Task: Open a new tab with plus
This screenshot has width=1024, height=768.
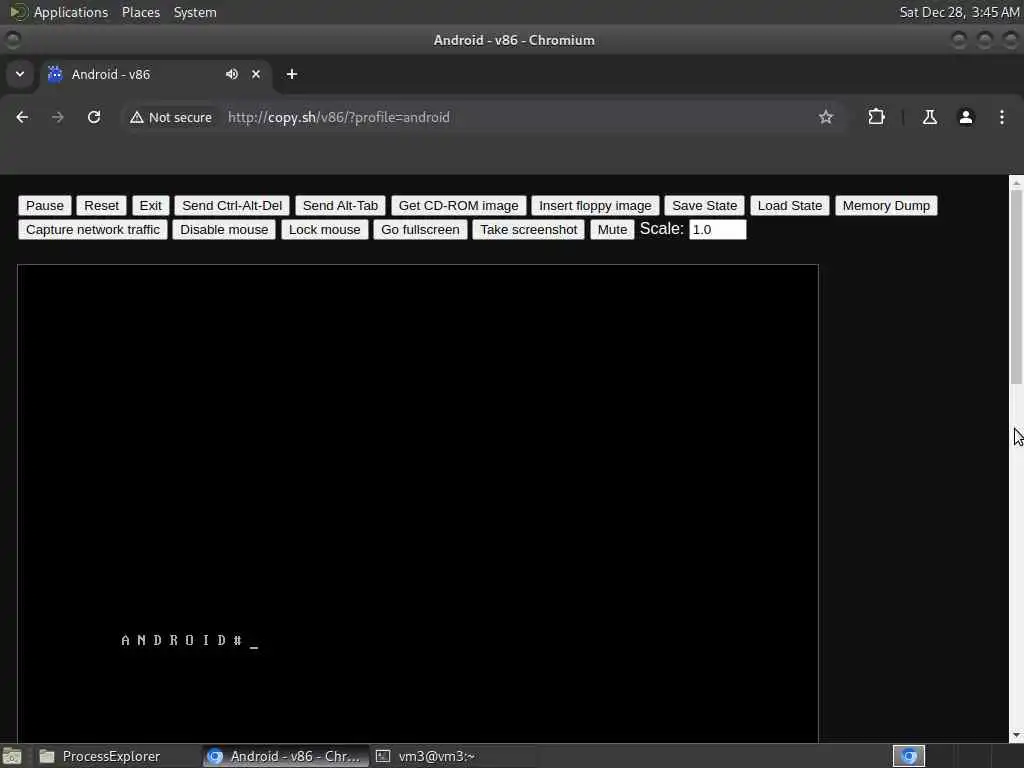Action: [292, 74]
